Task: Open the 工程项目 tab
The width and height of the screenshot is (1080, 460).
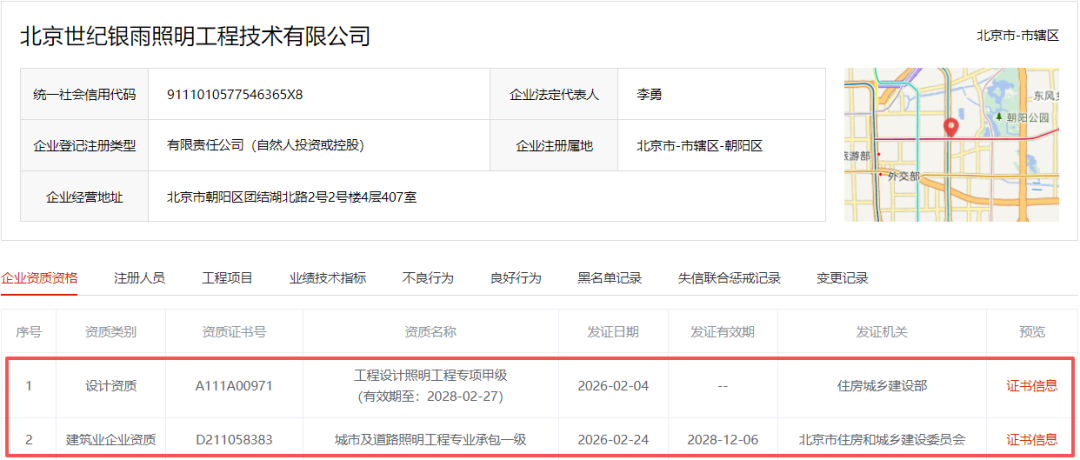Action: coord(227,278)
